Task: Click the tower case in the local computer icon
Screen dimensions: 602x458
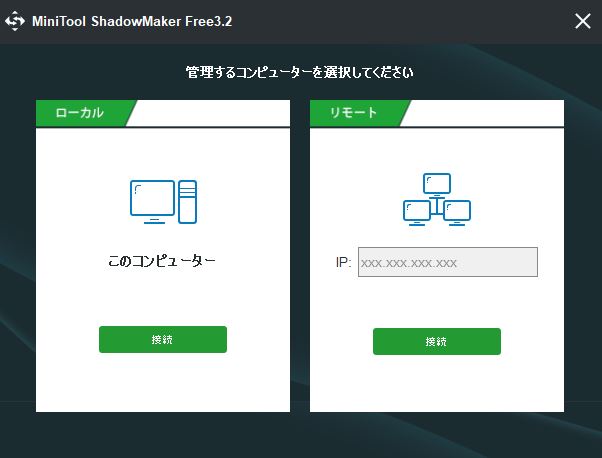Action: [x=188, y=202]
